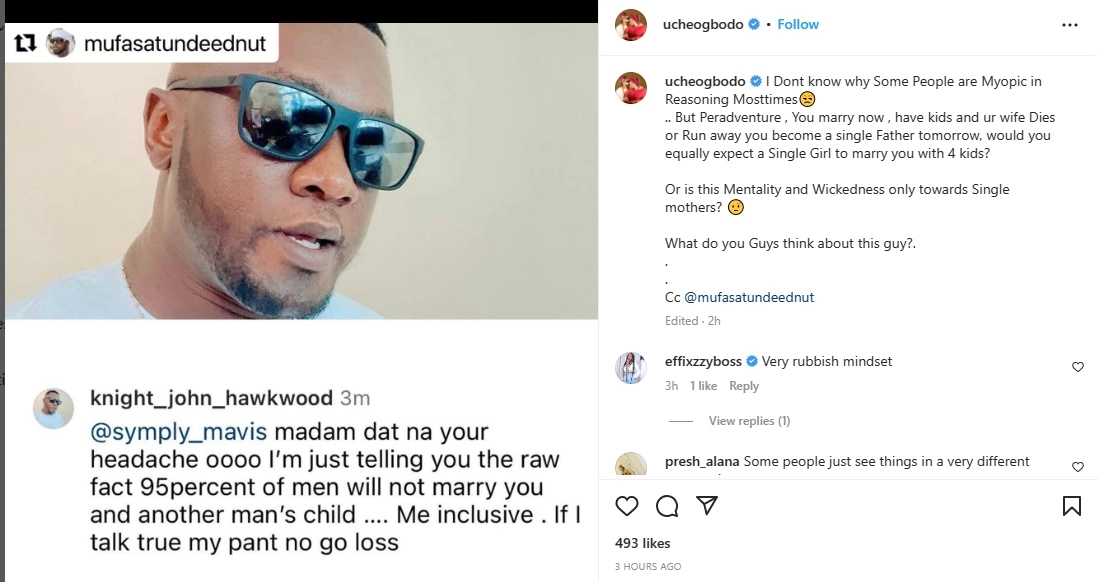Like presh_alana's comment heart
This screenshot has width=1098, height=582.
pos(1077,467)
